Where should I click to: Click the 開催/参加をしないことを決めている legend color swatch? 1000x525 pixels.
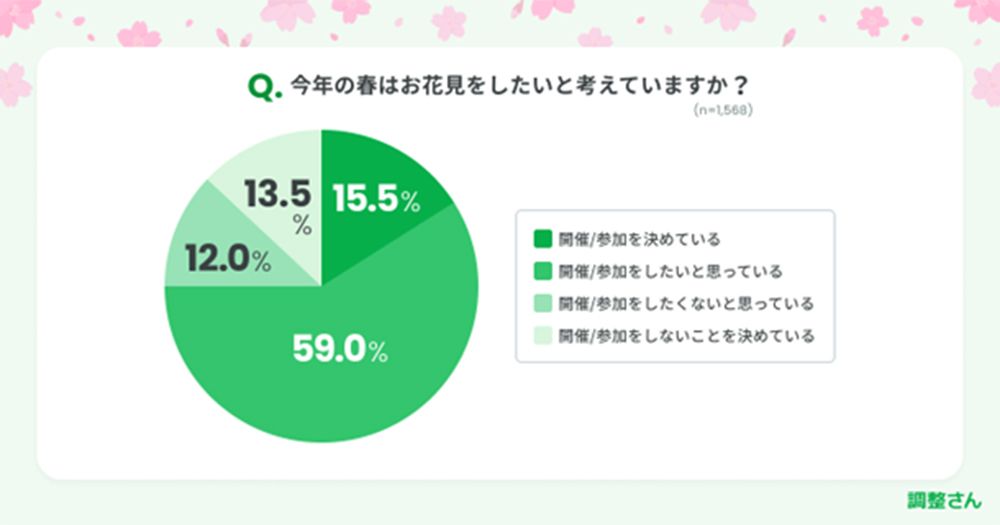point(543,335)
